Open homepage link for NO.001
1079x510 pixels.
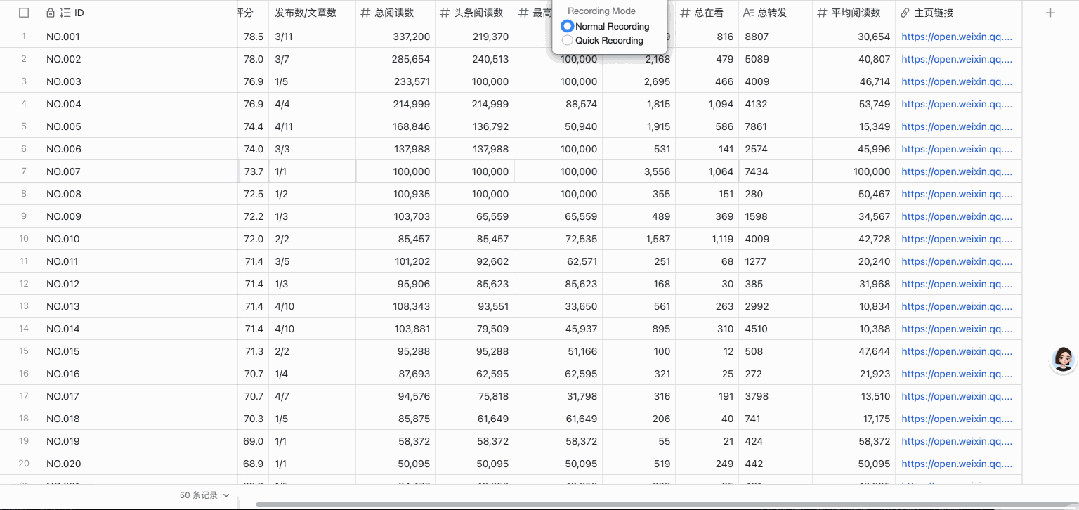coord(957,36)
